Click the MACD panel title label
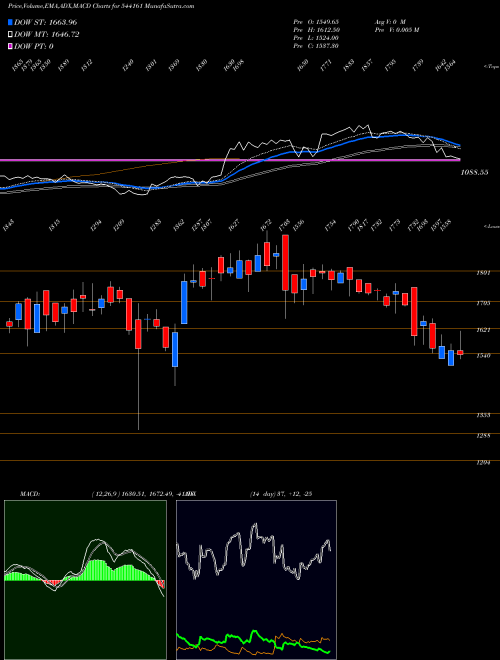The image size is (500, 660). 29,494
